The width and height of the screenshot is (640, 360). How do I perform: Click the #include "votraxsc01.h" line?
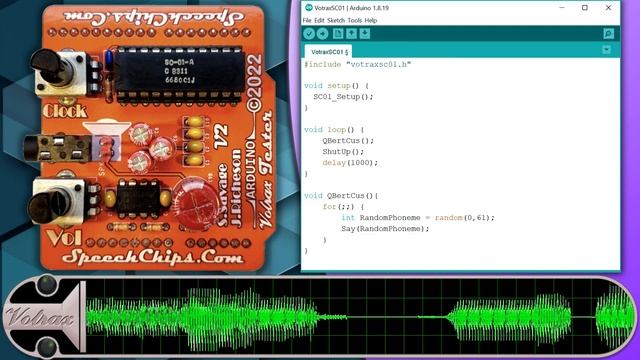358,64
